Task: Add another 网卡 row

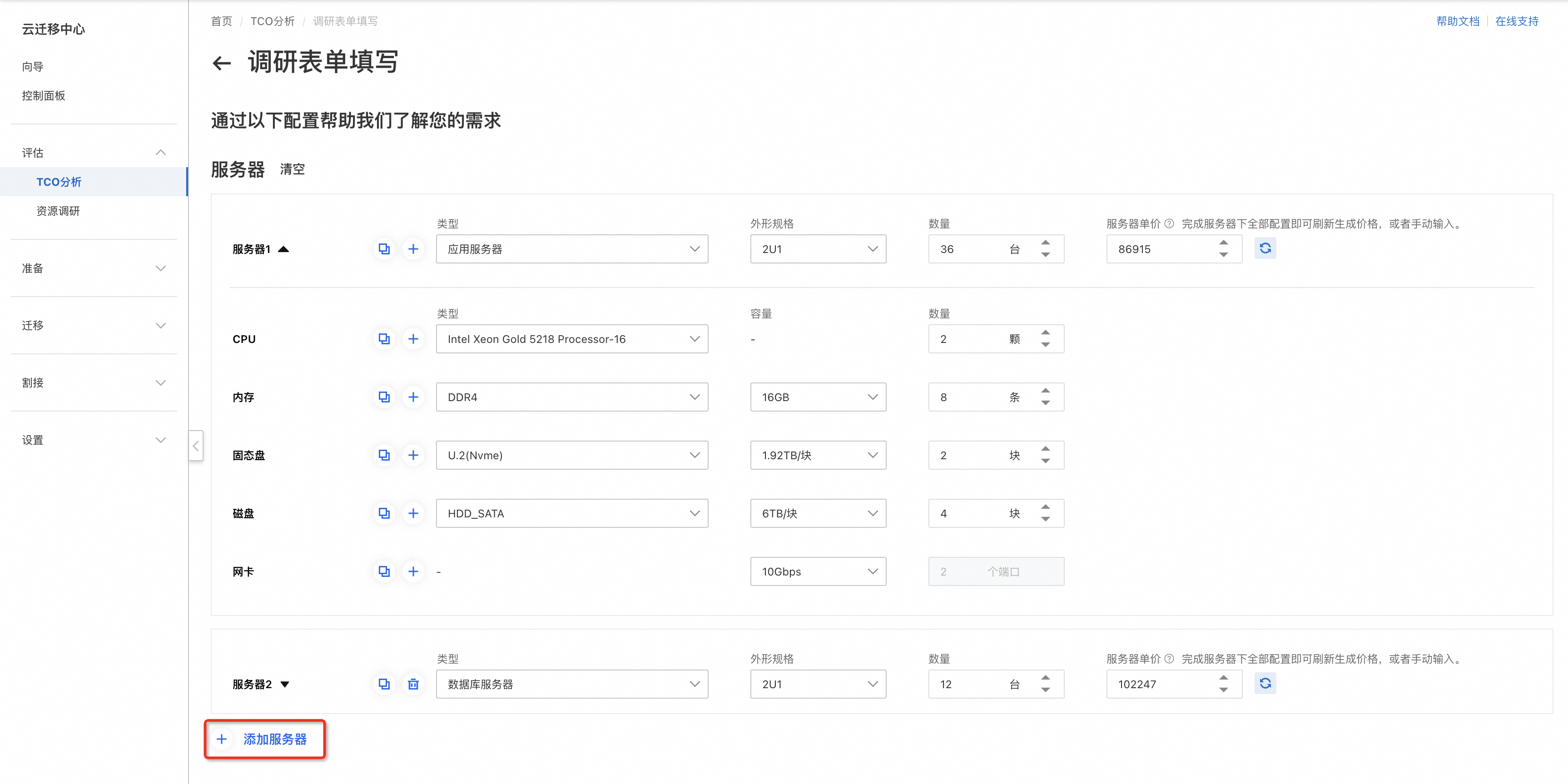Action: 413,571
